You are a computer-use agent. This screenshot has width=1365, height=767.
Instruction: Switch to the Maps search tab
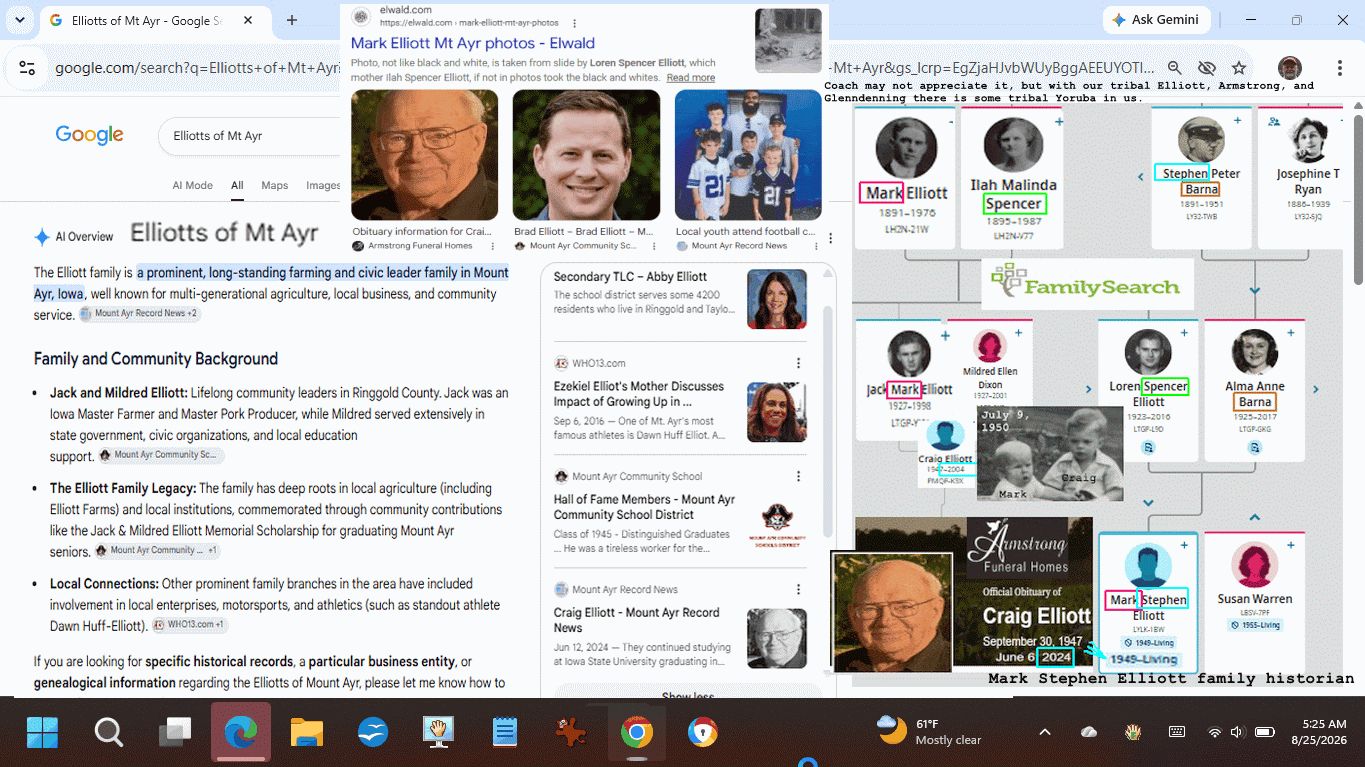[x=274, y=185]
